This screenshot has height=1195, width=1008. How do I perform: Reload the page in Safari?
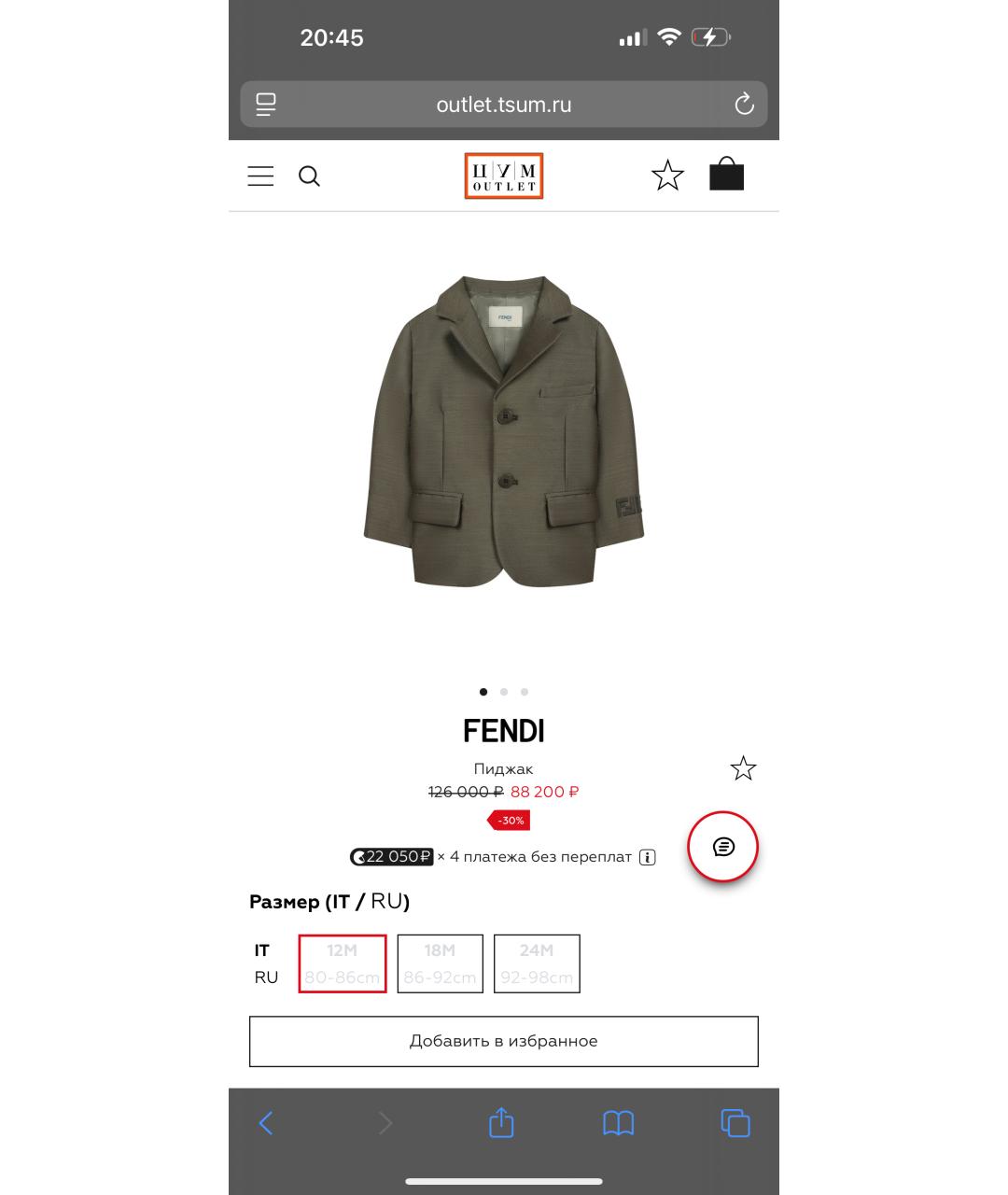tap(744, 104)
